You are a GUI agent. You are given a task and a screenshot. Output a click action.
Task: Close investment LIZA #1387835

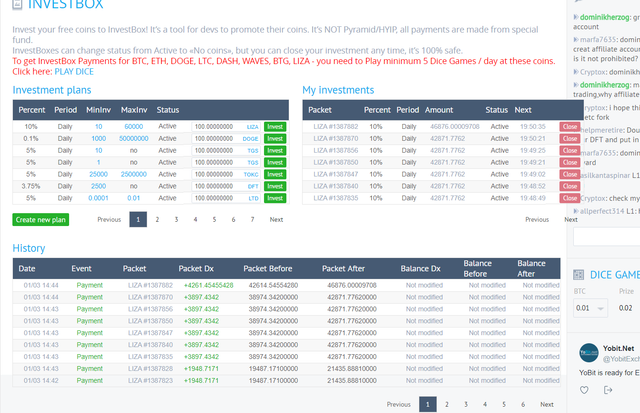tap(569, 198)
